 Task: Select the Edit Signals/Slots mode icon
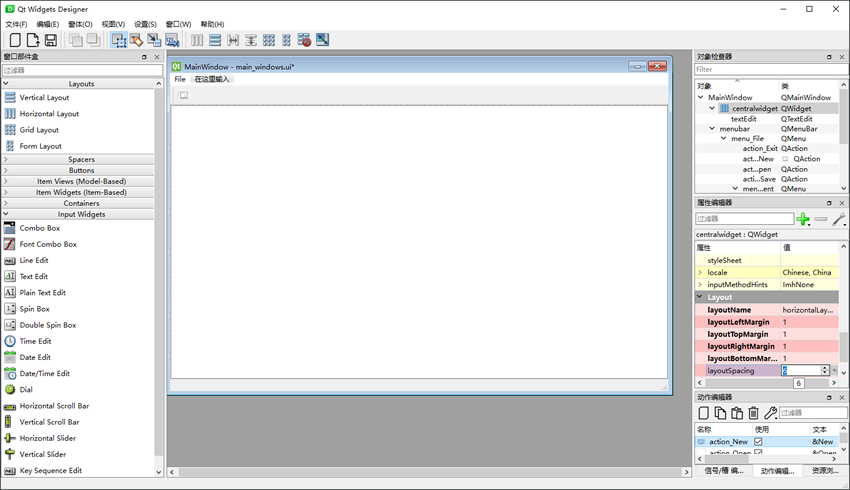click(x=137, y=40)
